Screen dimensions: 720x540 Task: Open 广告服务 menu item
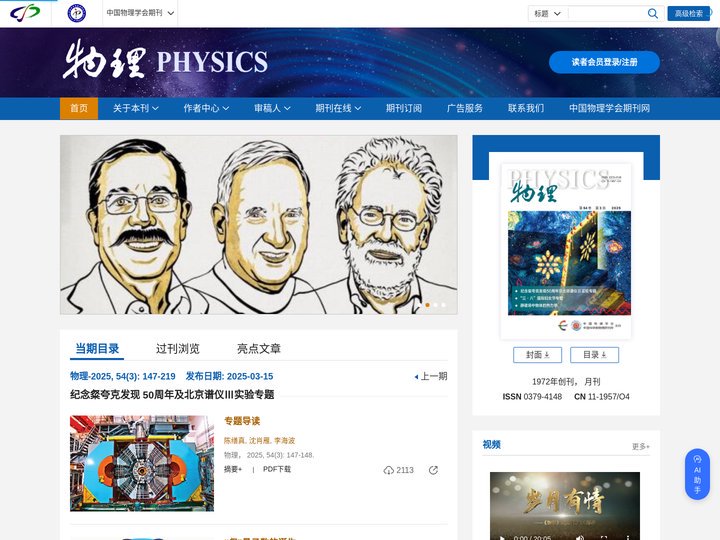point(465,108)
